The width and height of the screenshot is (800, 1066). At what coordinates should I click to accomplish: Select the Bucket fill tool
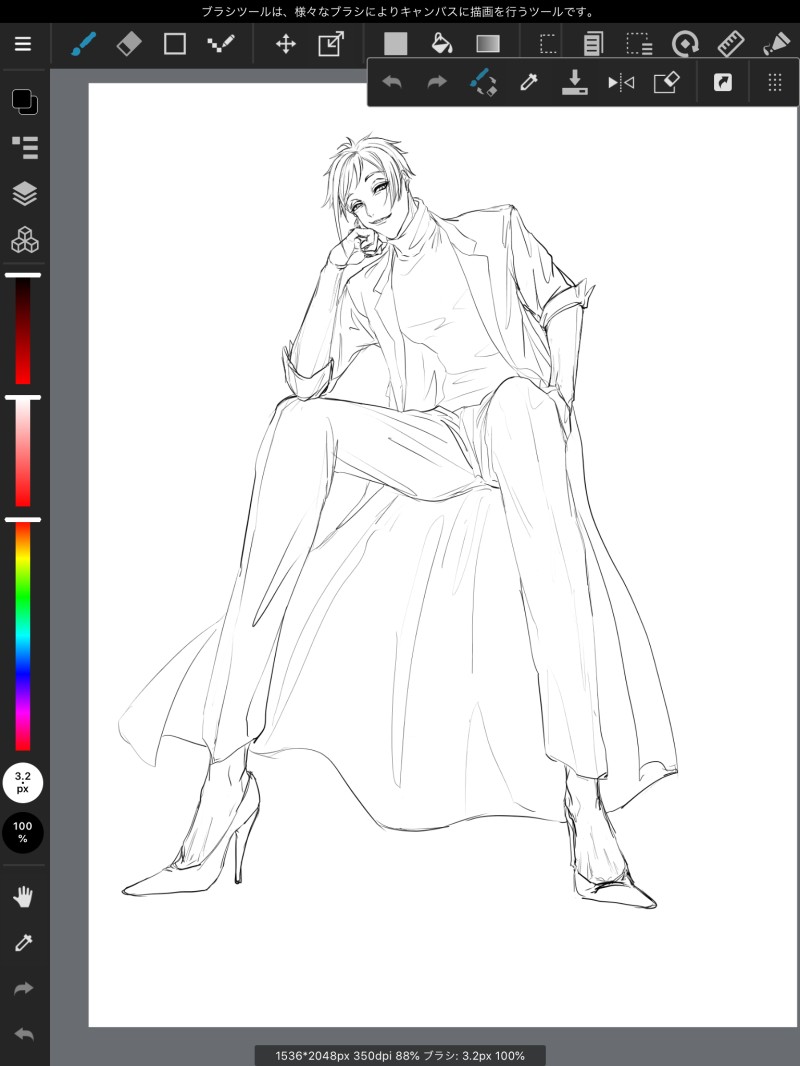pos(442,44)
